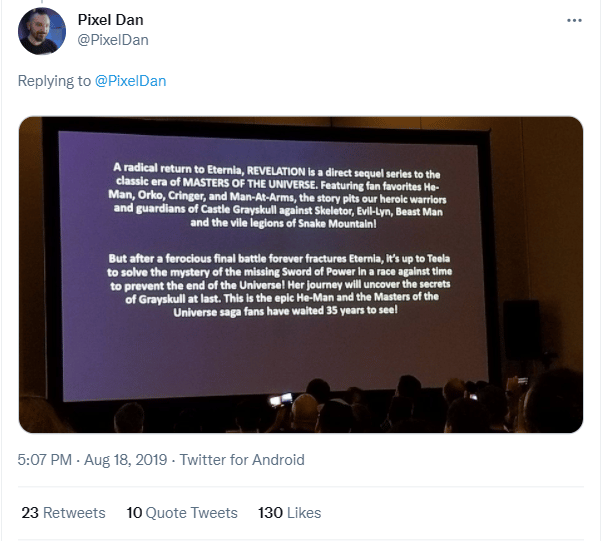This screenshot has width=603, height=541.
Task: Click 'MASTERS OF THE UNIVERSE' text in photo
Action: click(250, 183)
